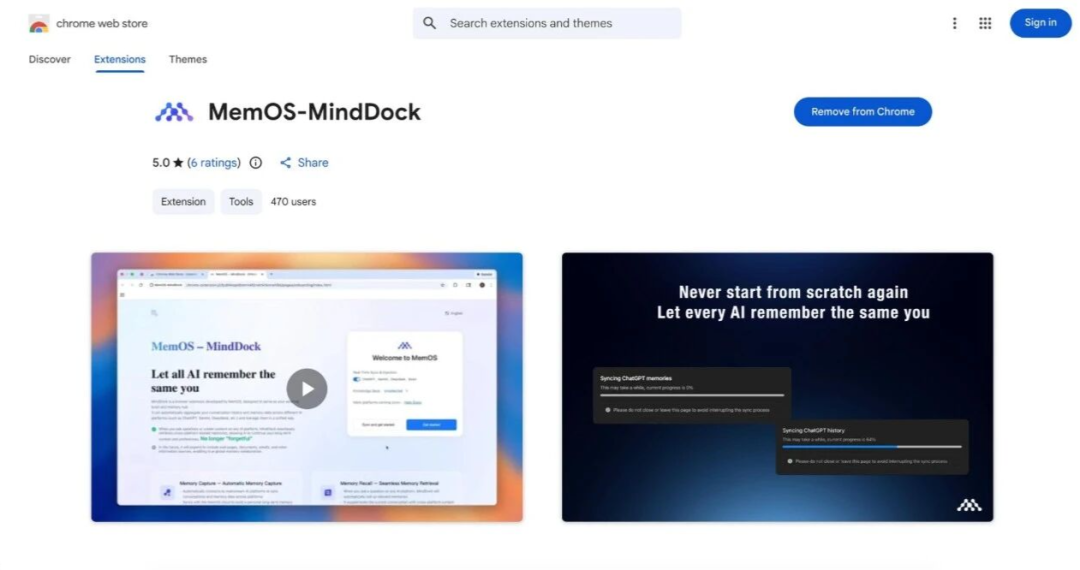Click the star icon next to 5.0
This screenshot has height=570, width=1080.
coord(178,163)
